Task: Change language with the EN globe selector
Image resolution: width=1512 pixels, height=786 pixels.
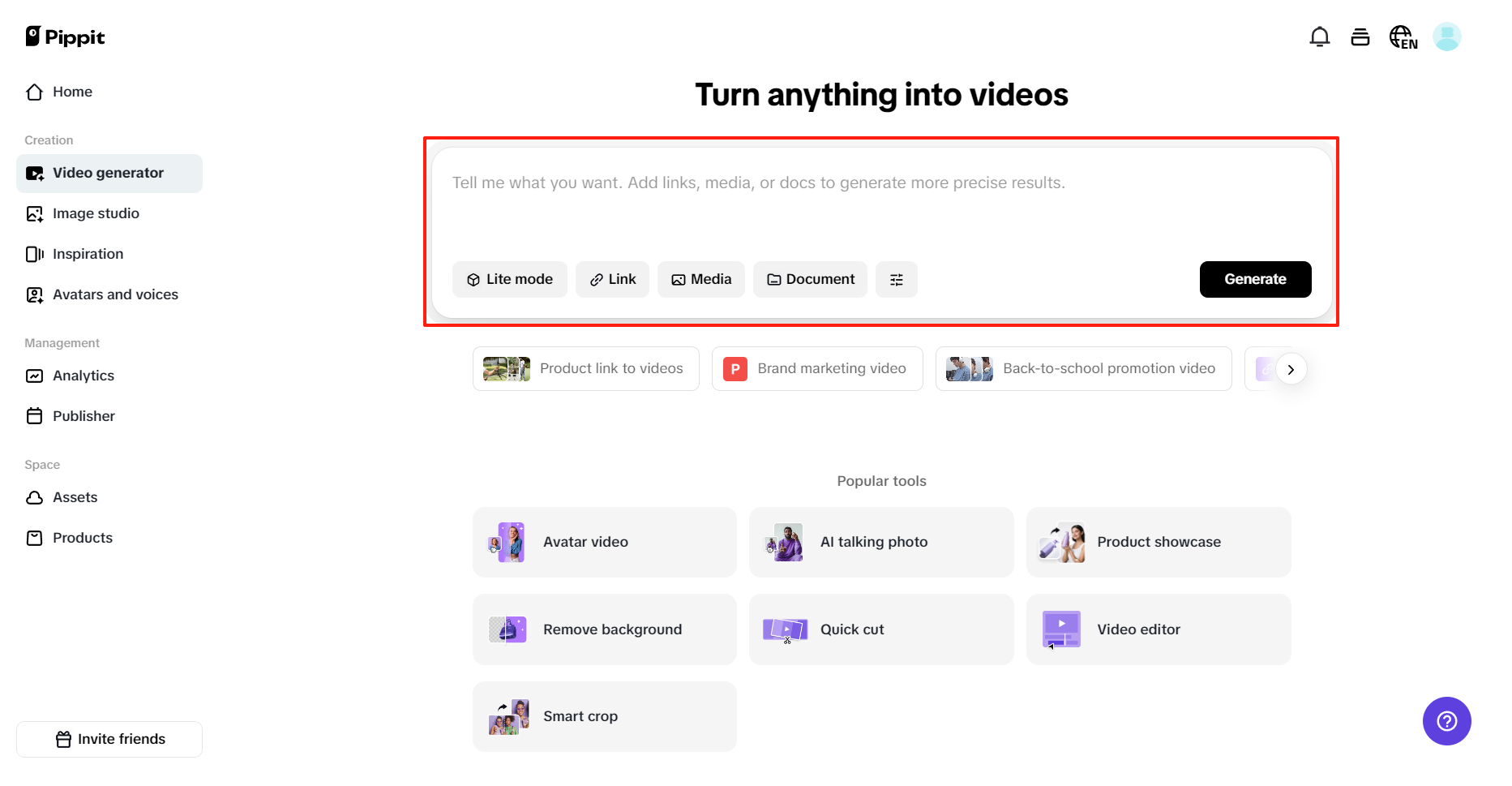Action: (x=1403, y=37)
